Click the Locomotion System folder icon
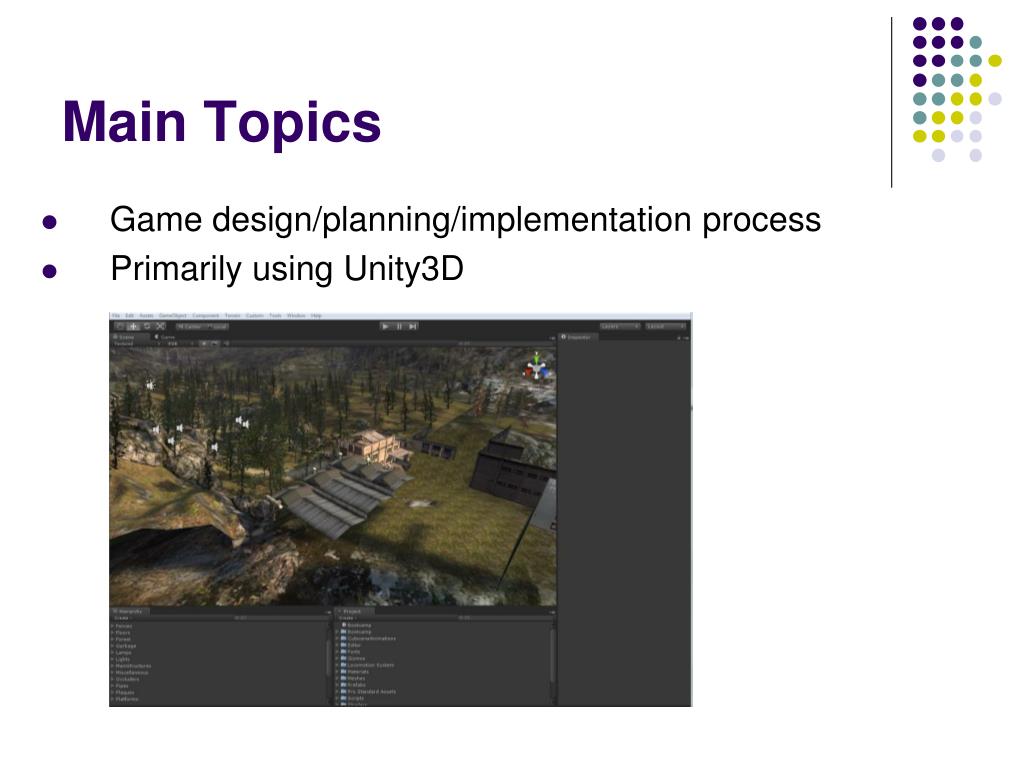The width and height of the screenshot is (1024, 768). [x=344, y=665]
